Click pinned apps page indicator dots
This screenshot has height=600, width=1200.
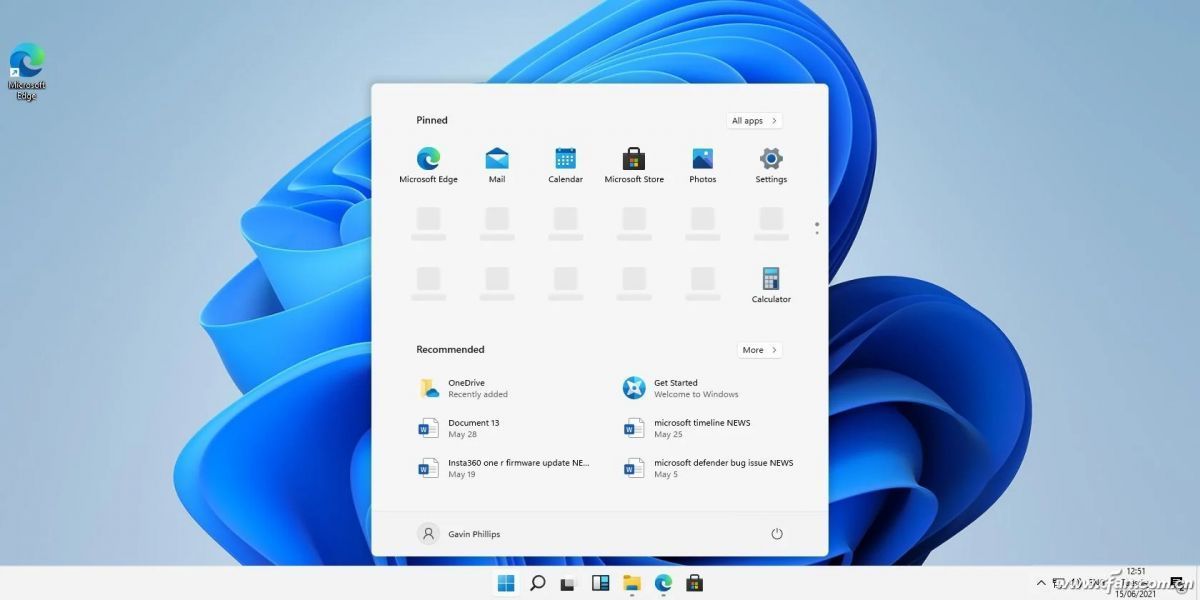817,228
